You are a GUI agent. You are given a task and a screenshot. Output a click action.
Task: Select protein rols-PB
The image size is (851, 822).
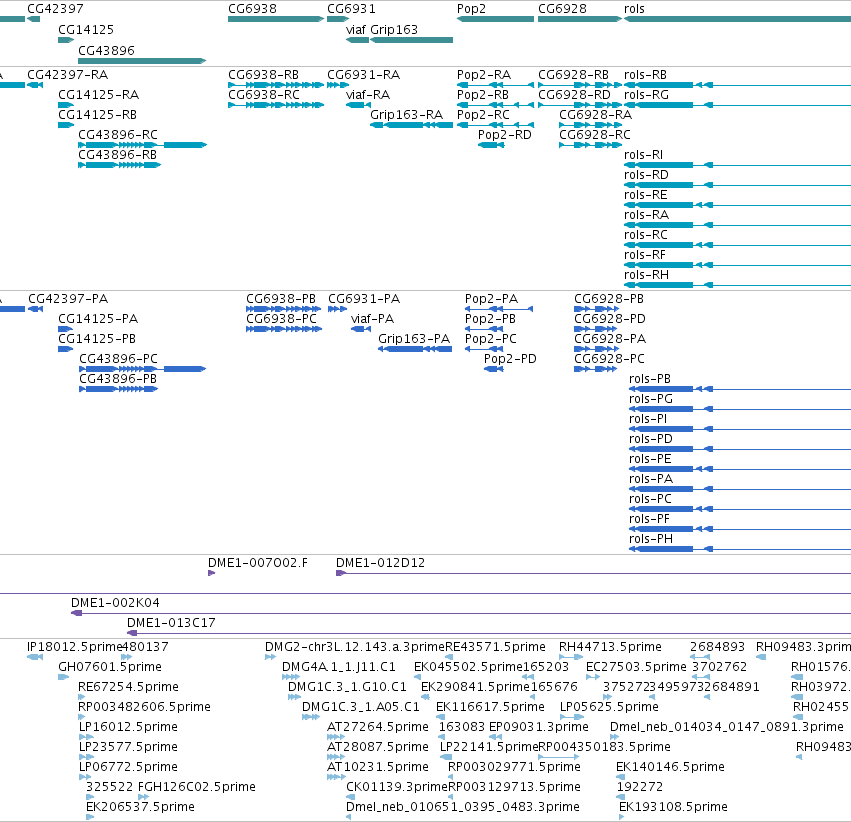pyautogui.click(x=740, y=389)
